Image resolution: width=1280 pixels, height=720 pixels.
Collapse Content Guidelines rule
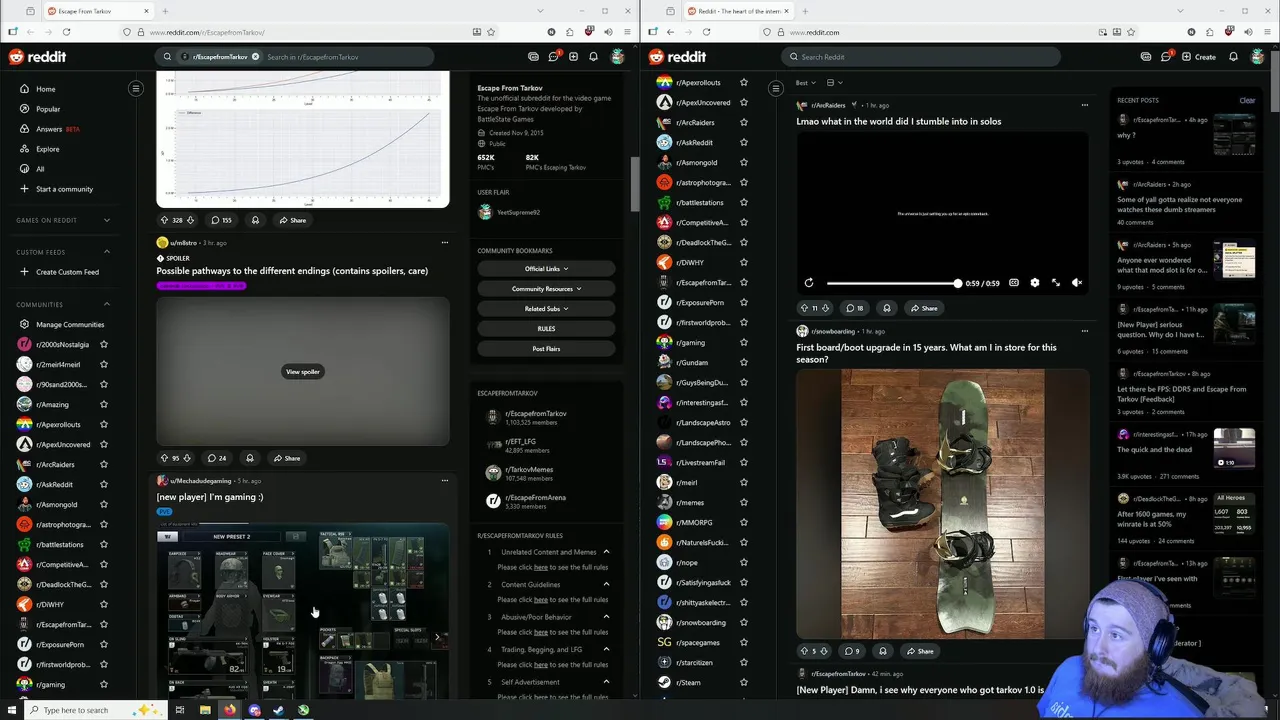(x=606, y=584)
